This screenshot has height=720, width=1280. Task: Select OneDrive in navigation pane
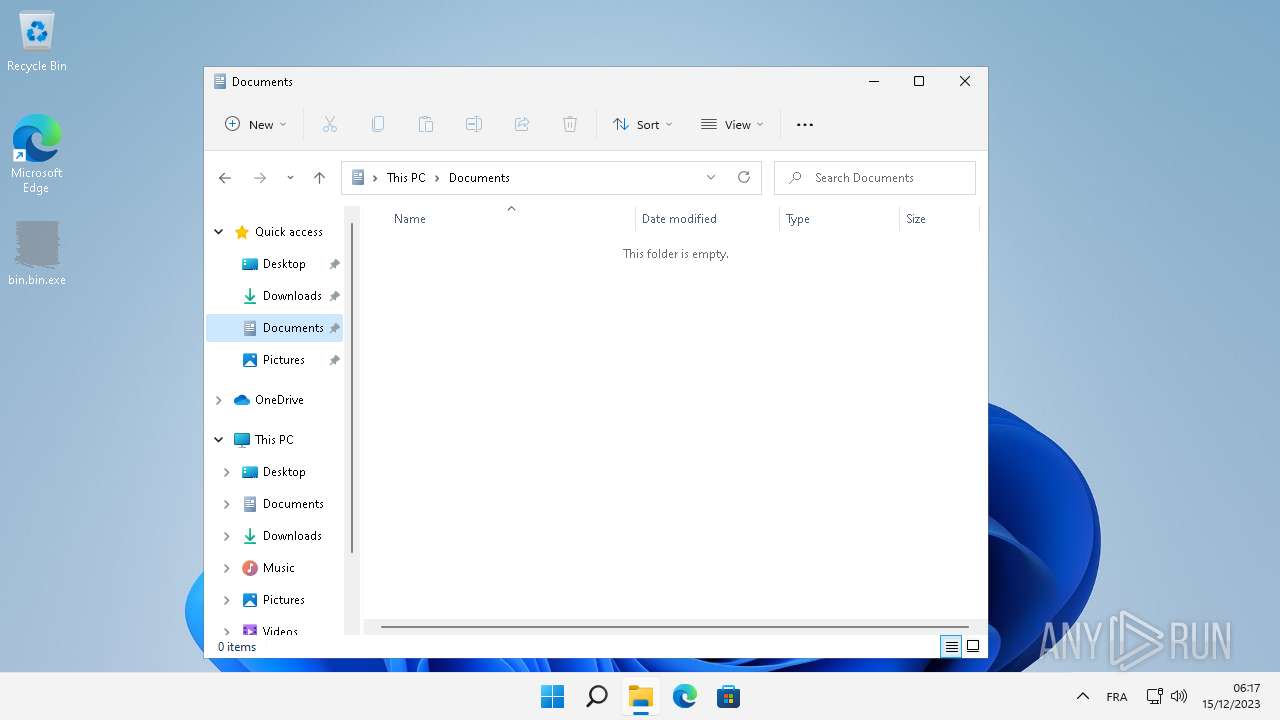pos(275,400)
